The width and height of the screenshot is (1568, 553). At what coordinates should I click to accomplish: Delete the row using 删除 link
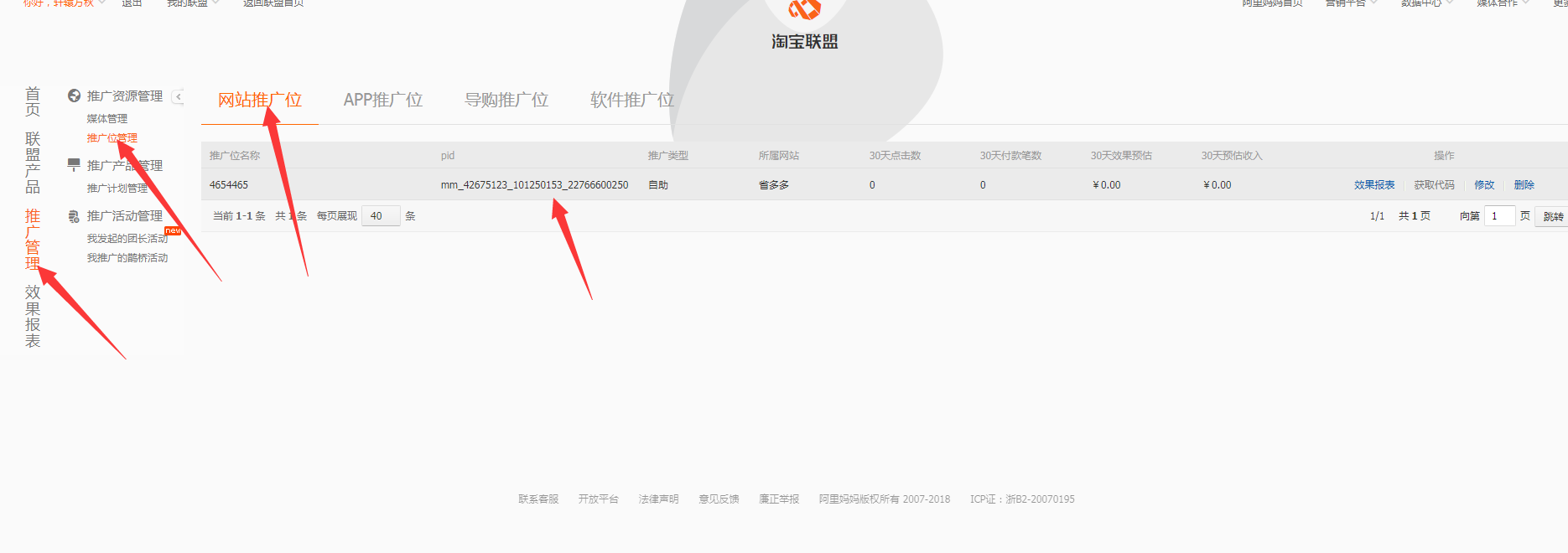point(1524,185)
